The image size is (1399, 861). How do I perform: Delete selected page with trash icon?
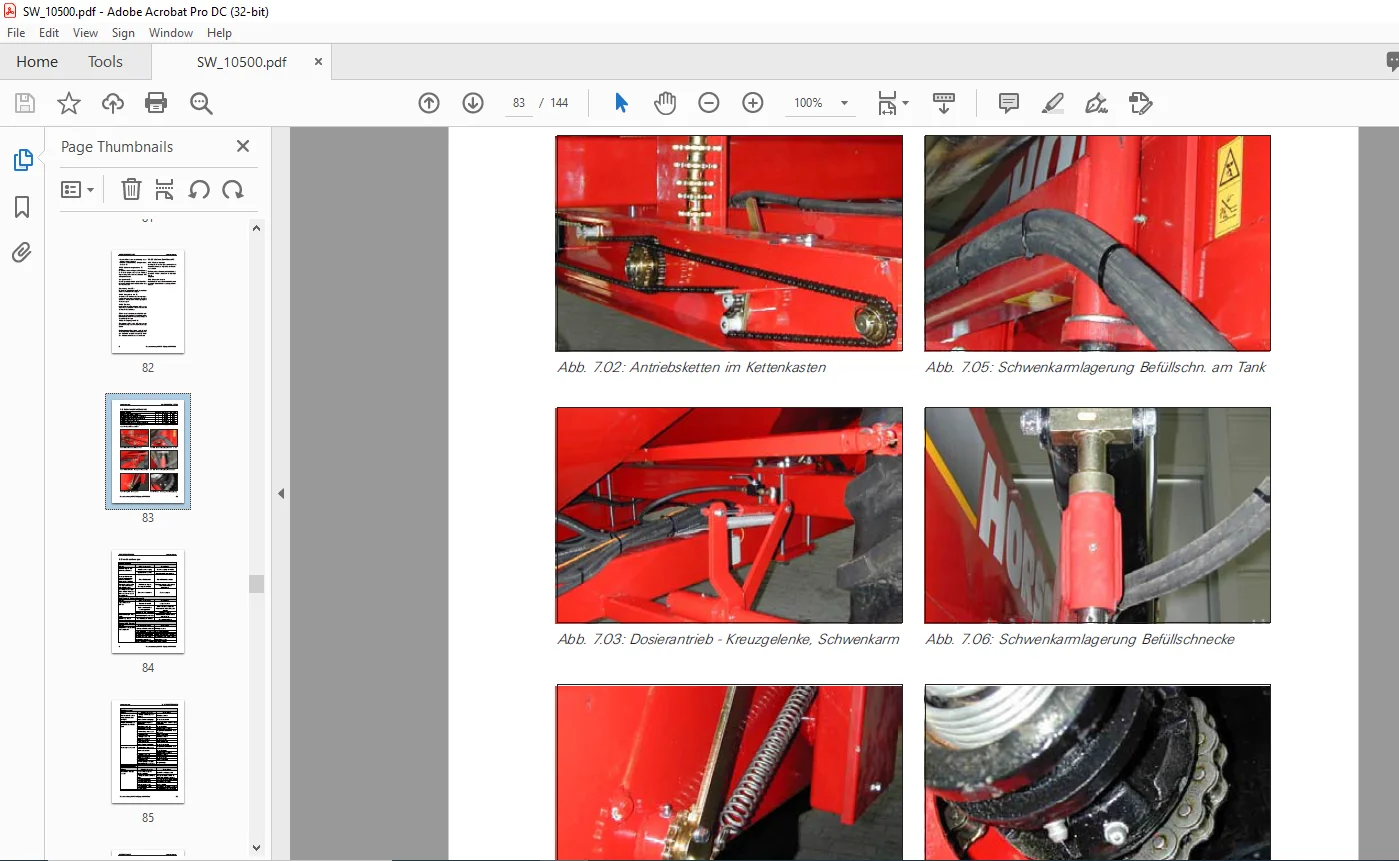point(131,189)
